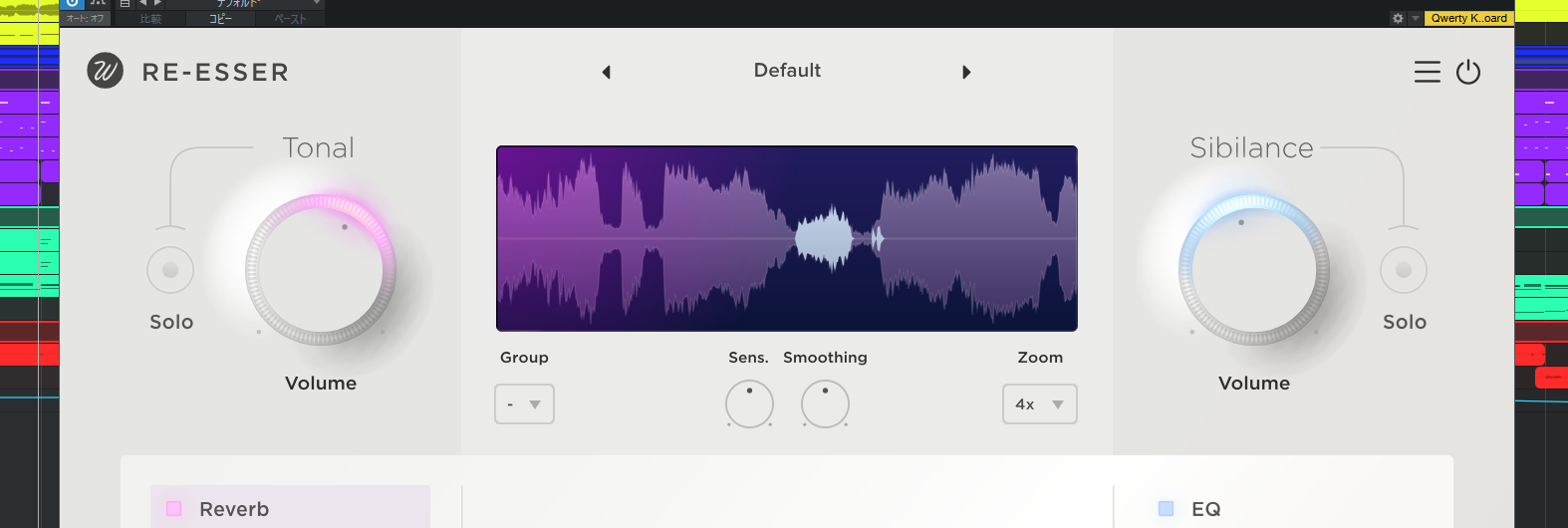Toggle the Sibilance Solo button
This screenshot has width=1568, height=528.
coord(1403,270)
